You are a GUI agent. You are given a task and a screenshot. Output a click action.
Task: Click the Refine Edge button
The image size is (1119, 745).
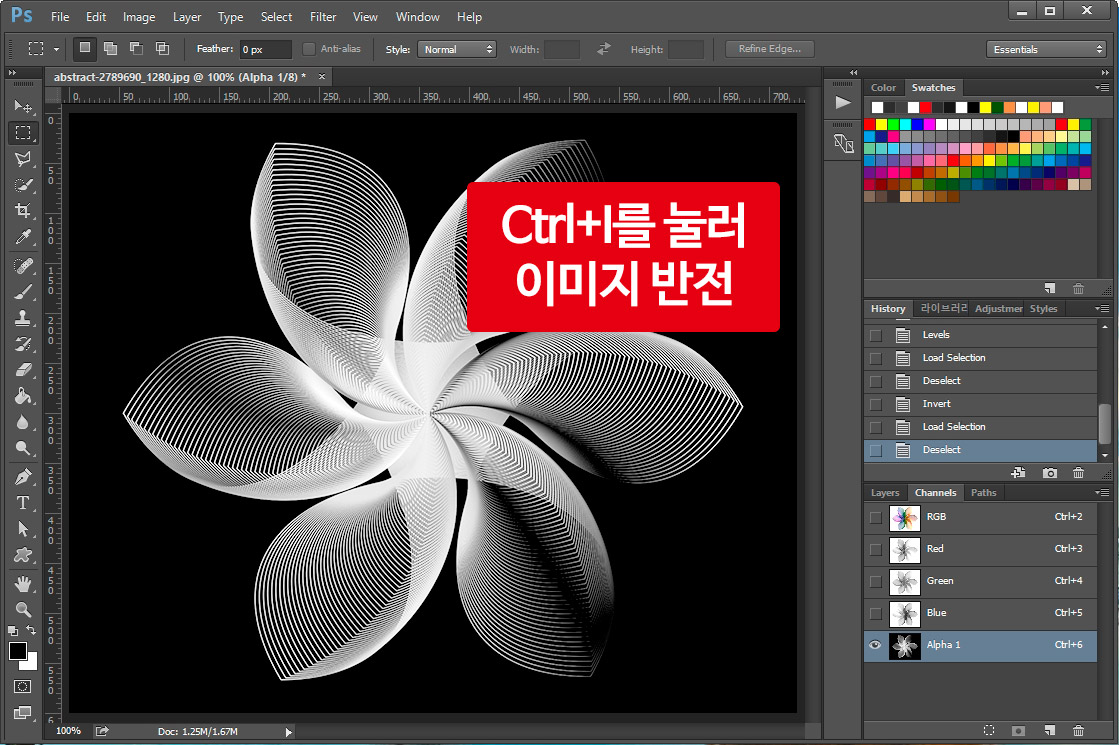[769, 48]
